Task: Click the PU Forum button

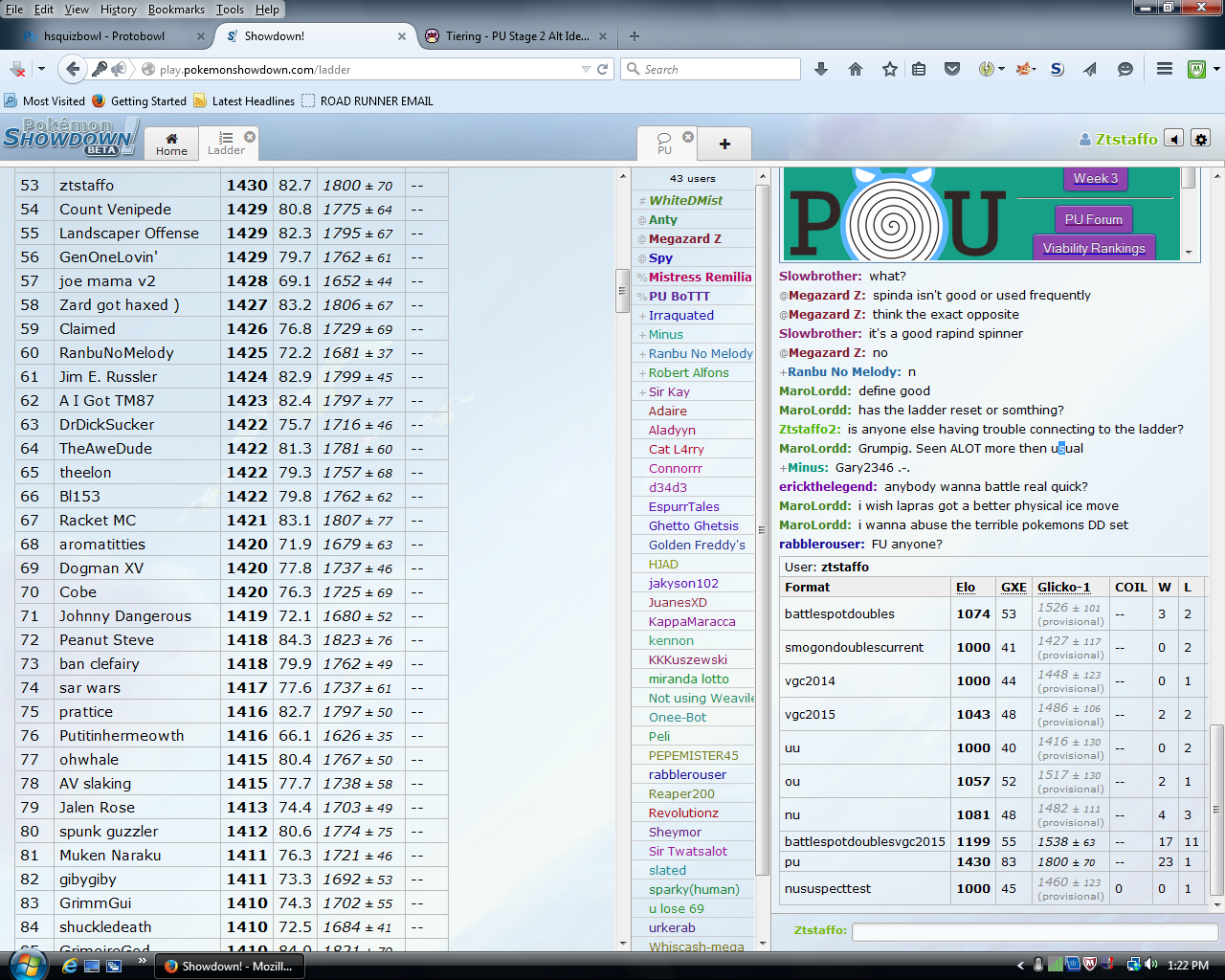Action: (x=1093, y=219)
